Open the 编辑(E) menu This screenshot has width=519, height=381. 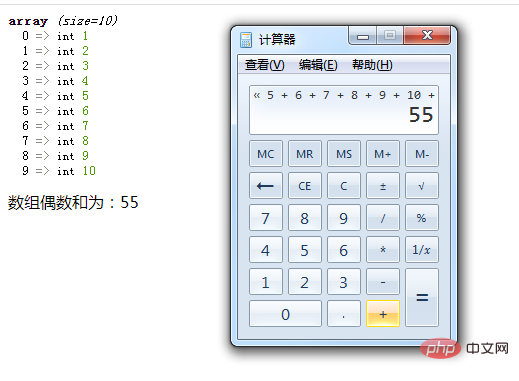318,65
